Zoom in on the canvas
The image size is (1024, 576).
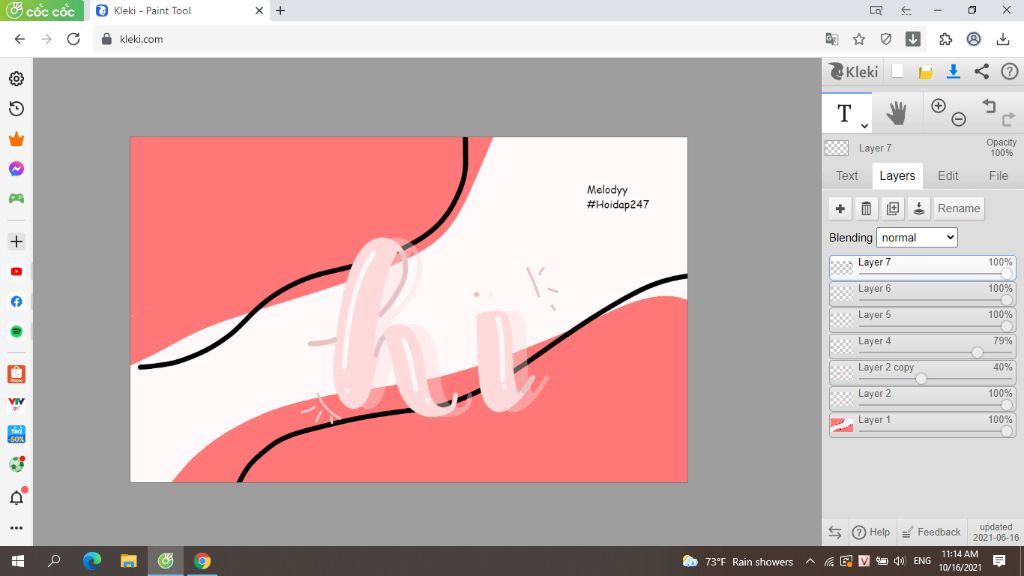coord(938,106)
